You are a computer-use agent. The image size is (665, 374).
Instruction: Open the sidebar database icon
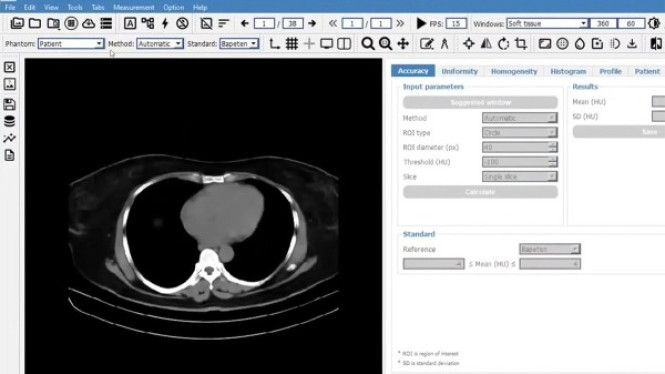(x=9, y=121)
